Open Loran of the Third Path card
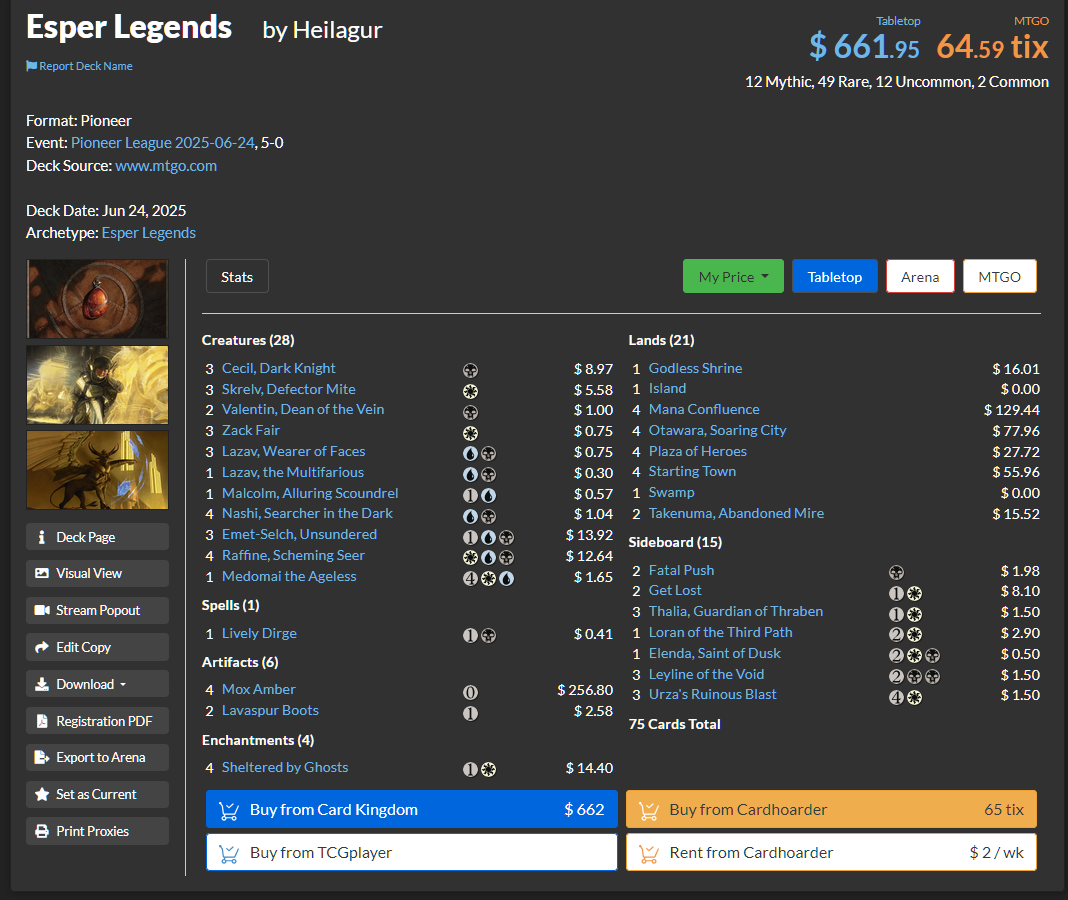This screenshot has width=1068, height=900. coord(721,632)
